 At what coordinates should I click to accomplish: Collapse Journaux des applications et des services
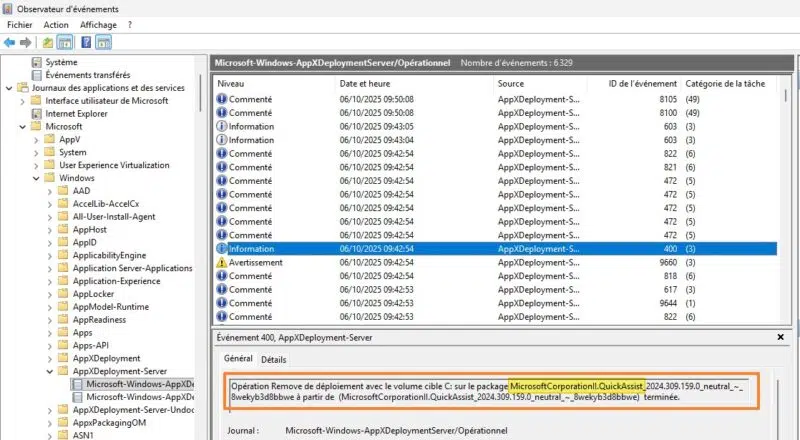[x=9, y=88]
